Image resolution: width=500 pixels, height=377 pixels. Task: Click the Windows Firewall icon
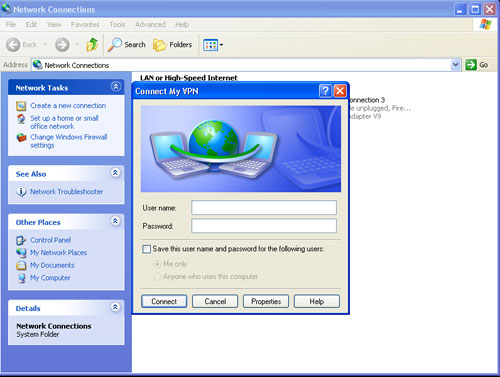pos(21,137)
